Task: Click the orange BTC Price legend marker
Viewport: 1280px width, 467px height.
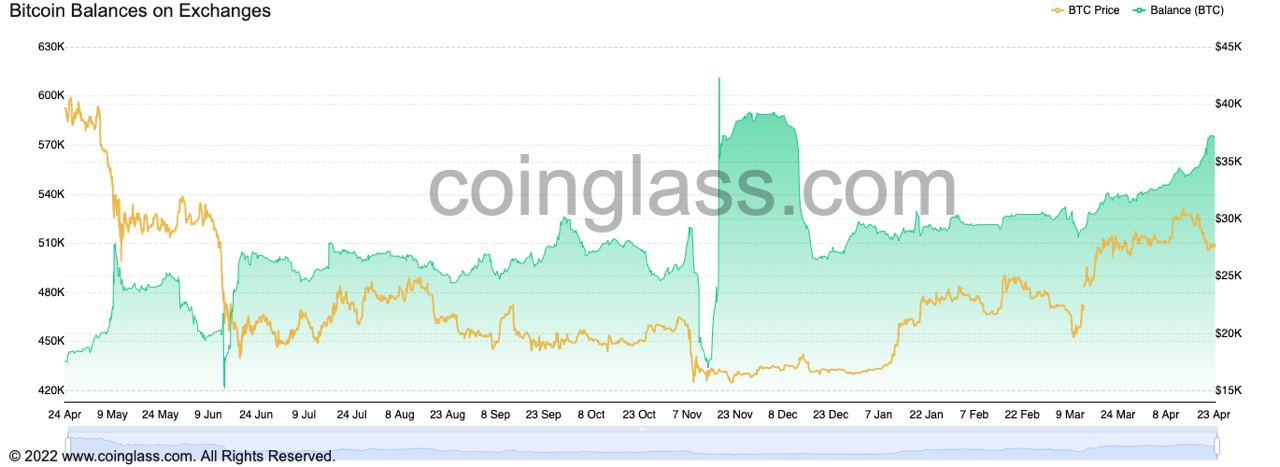Action: click(x=1057, y=10)
